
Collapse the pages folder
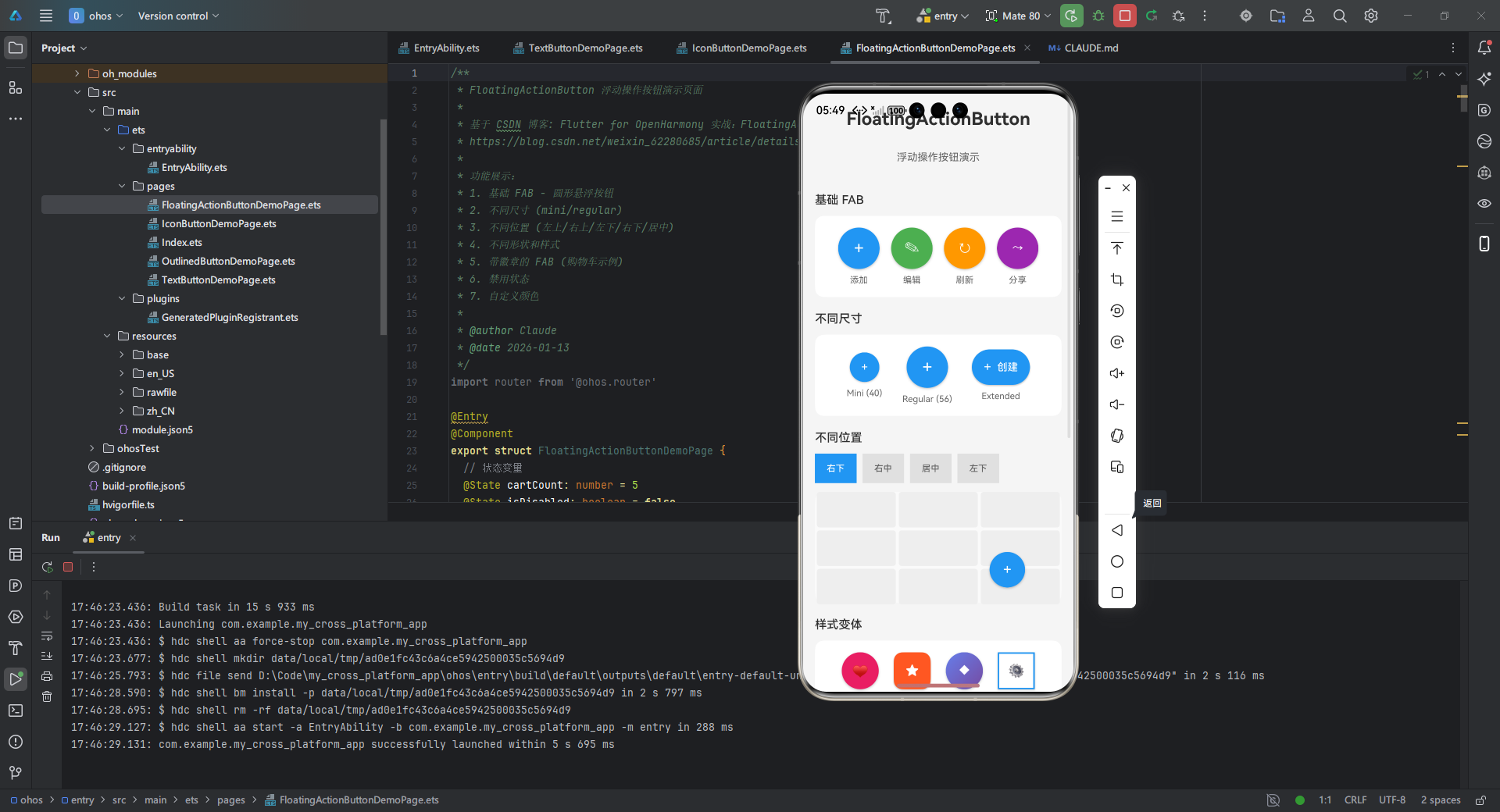tap(121, 186)
